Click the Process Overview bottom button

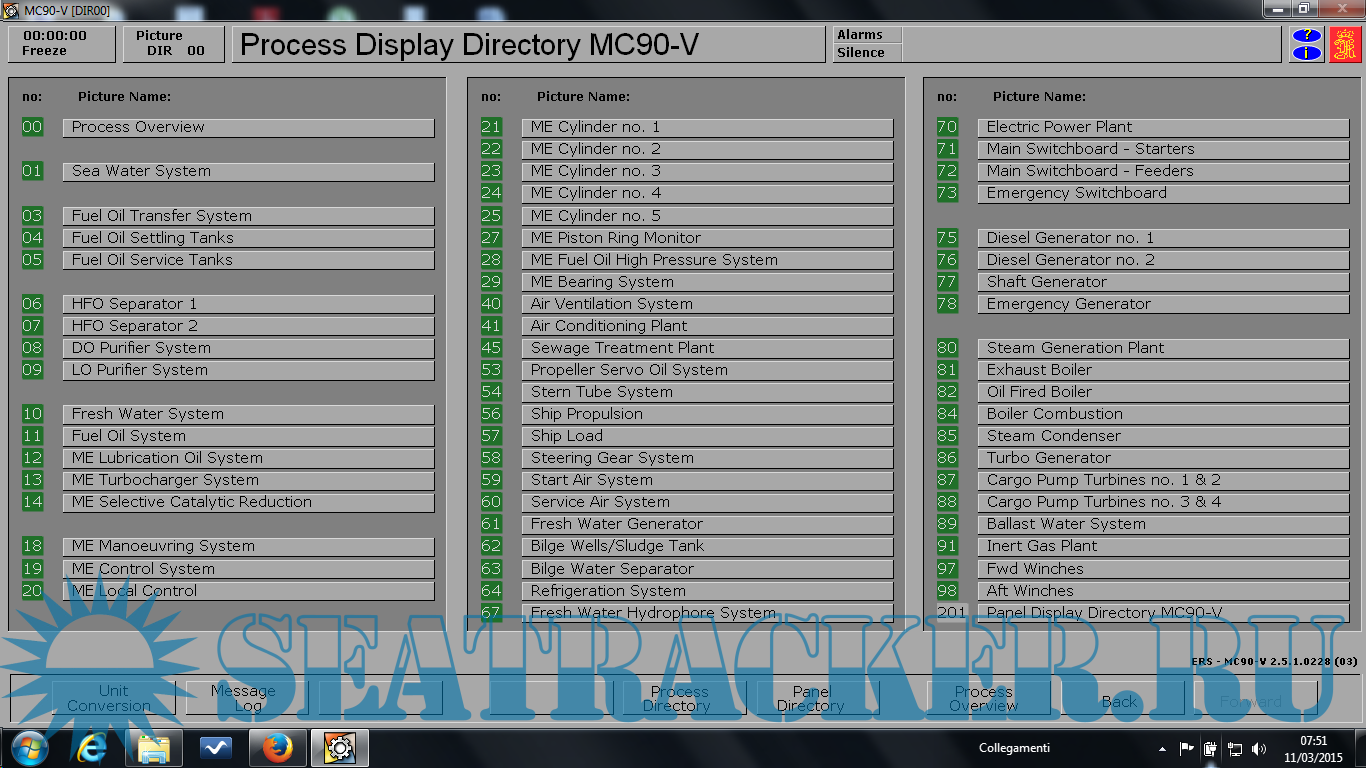[984, 698]
